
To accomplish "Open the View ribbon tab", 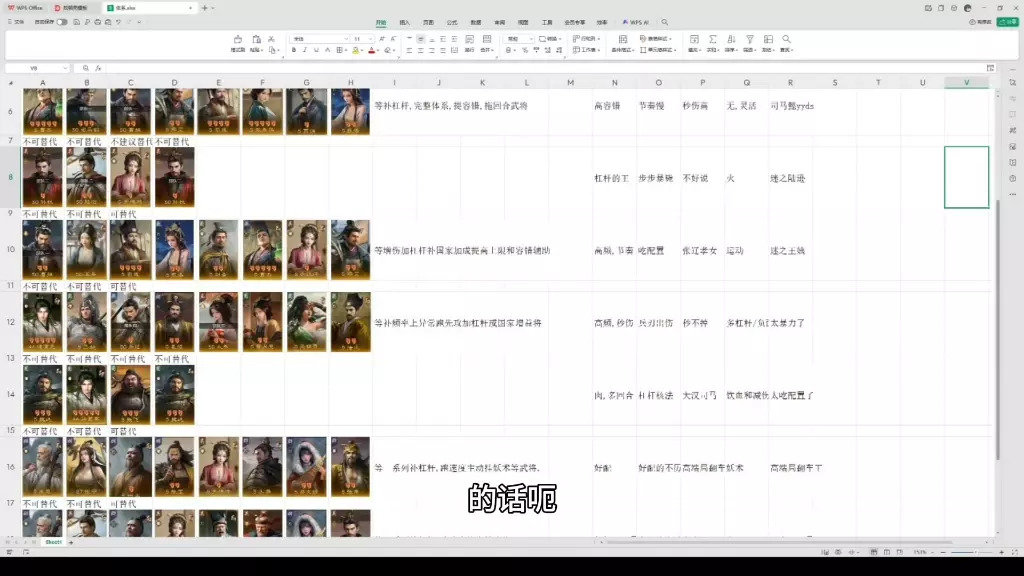I will tap(523, 22).
